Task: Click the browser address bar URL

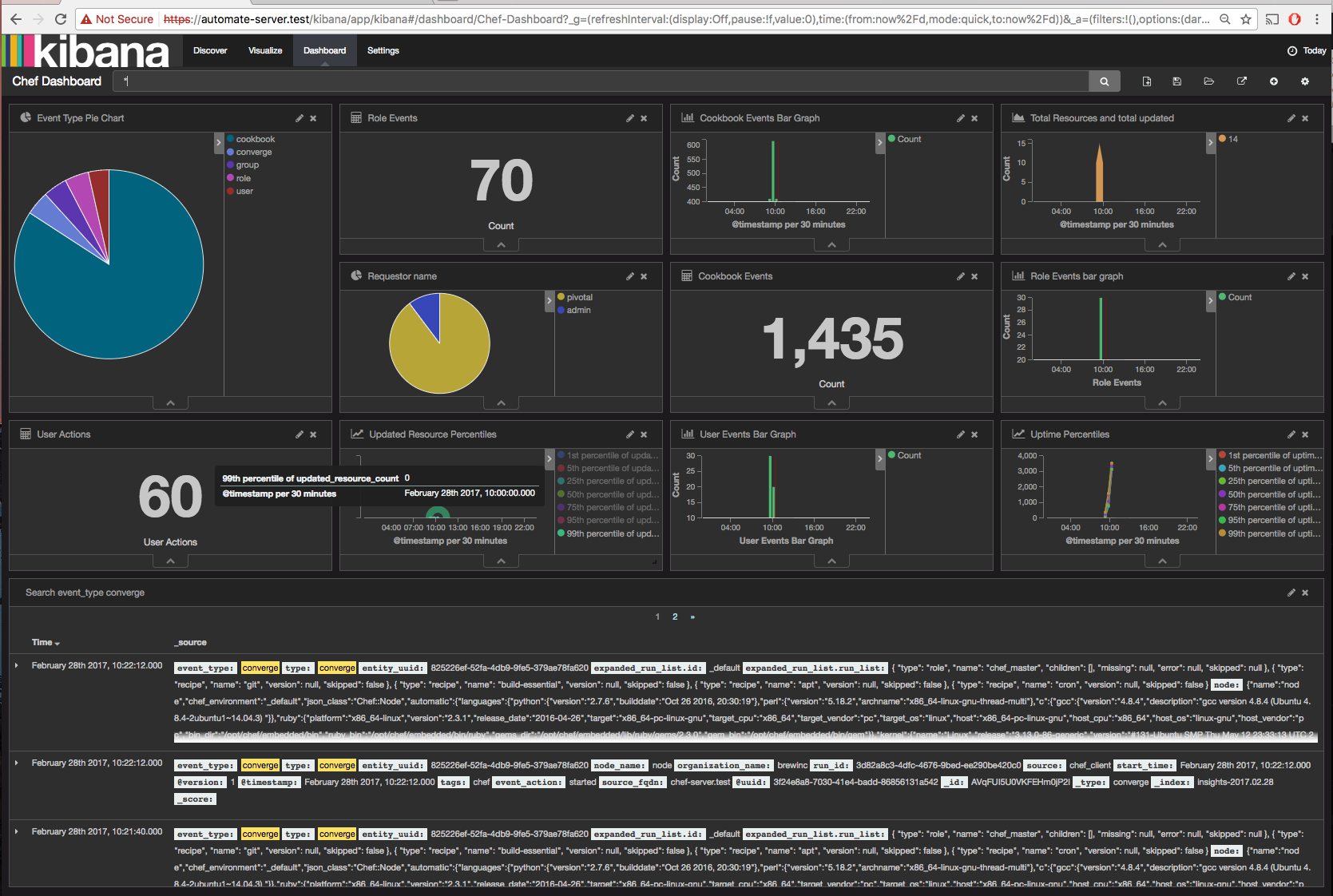Action: click(687, 19)
